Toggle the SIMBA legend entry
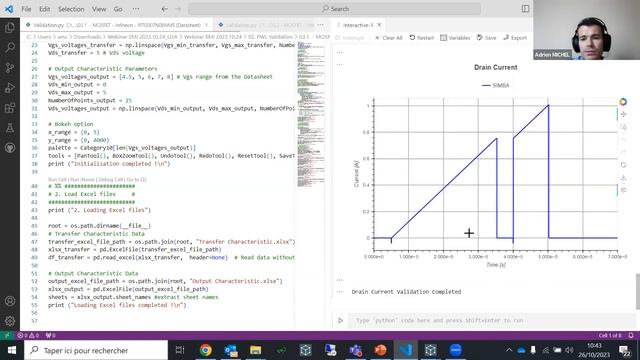This screenshot has width=640, height=360. [496, 85]
